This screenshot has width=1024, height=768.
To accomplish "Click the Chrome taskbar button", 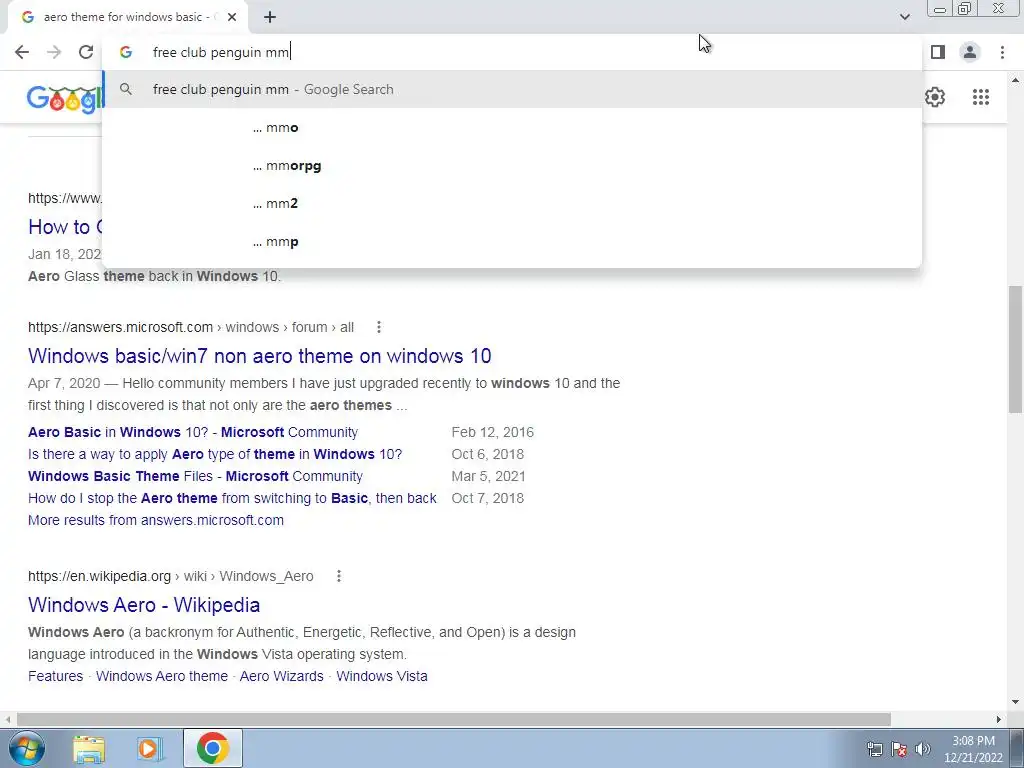I will coord(213,748).
